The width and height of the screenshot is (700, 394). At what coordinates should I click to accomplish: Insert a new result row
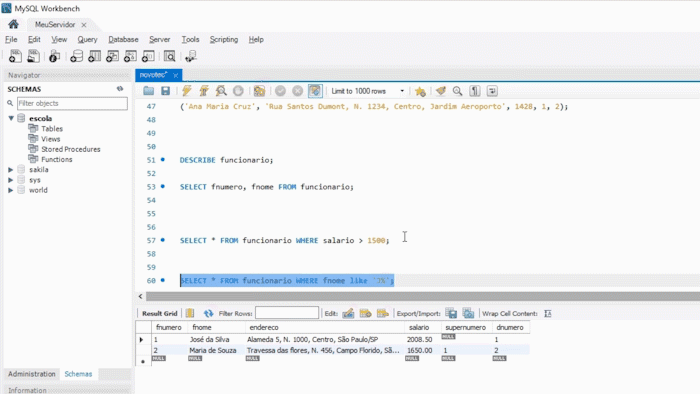pos(366,313)
